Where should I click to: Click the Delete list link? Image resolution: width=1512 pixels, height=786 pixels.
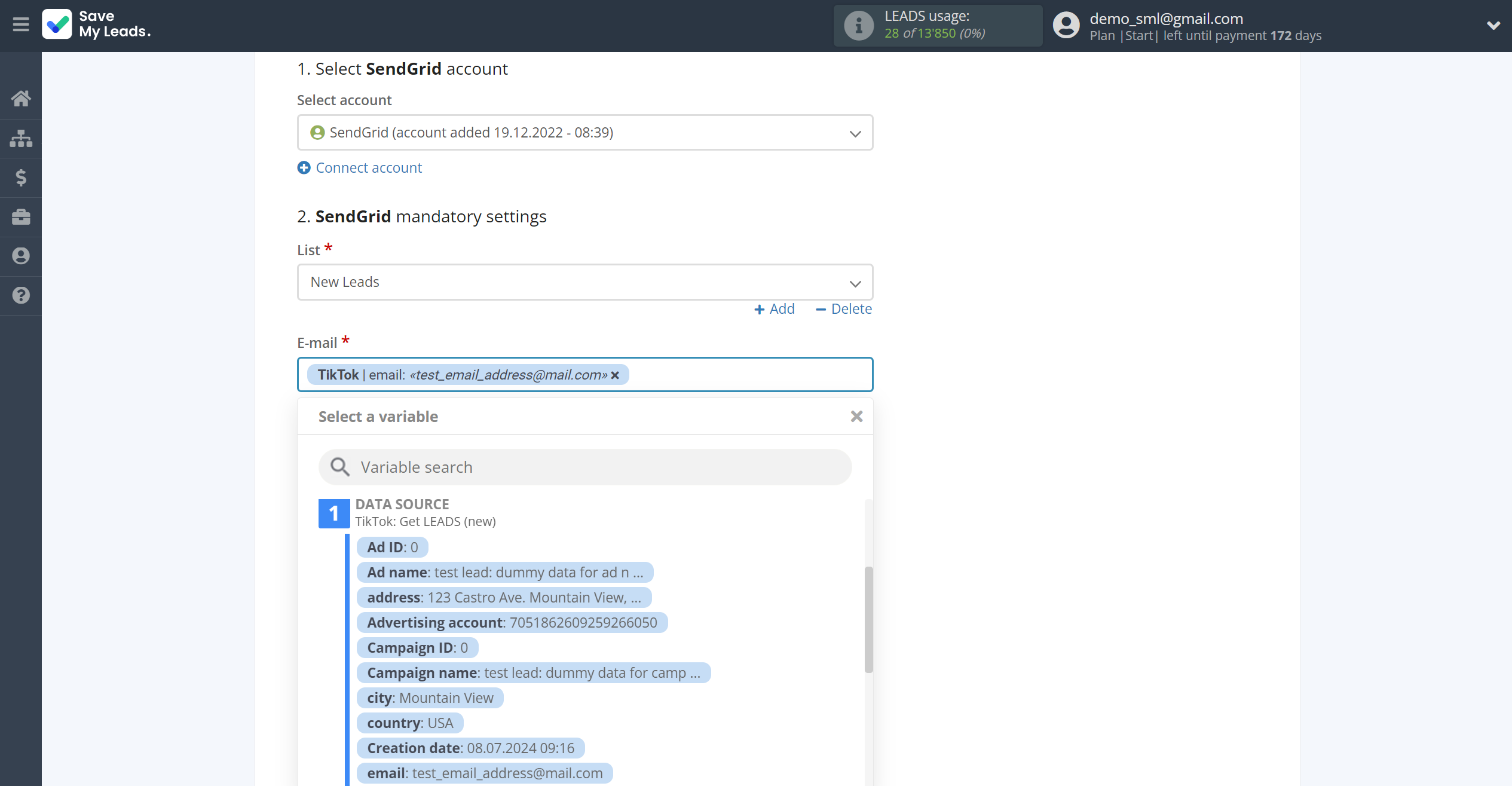point(844,309)
